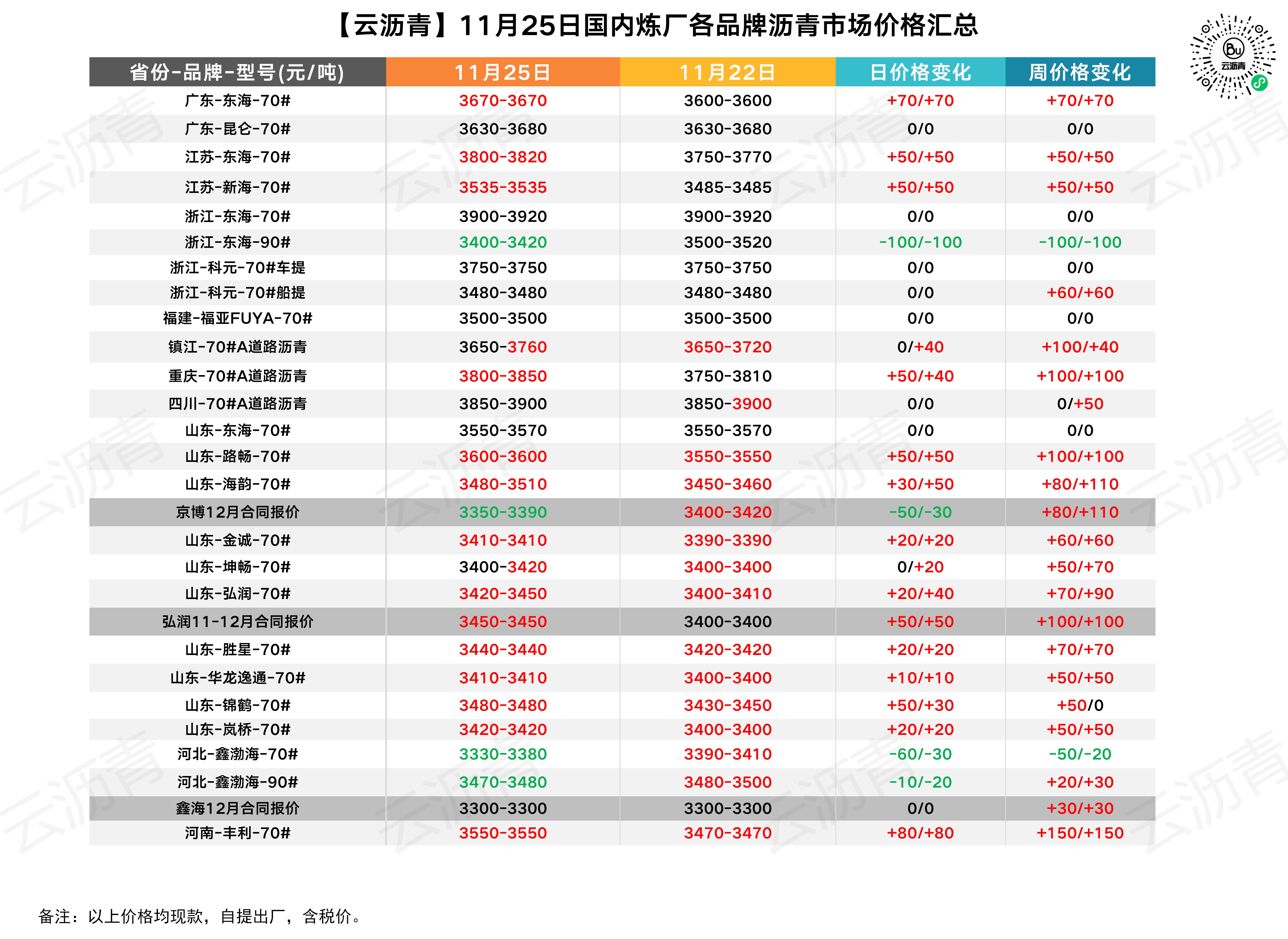Click the price 3480-3510
Screen dimensions: 1288x939
tap(503, 484)
